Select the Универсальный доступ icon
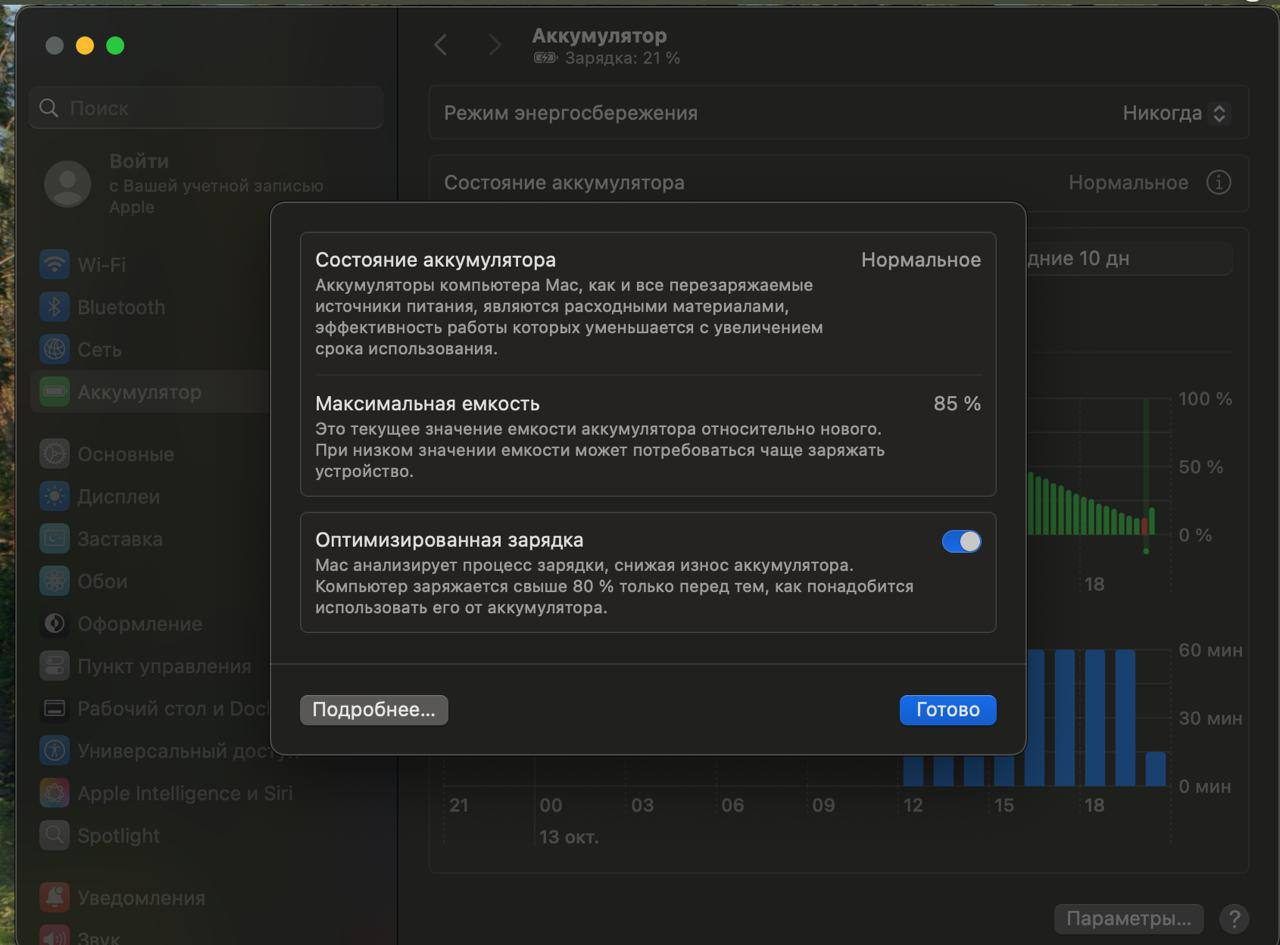This screenshot has width=1280, height=945. tap(54, 751)
